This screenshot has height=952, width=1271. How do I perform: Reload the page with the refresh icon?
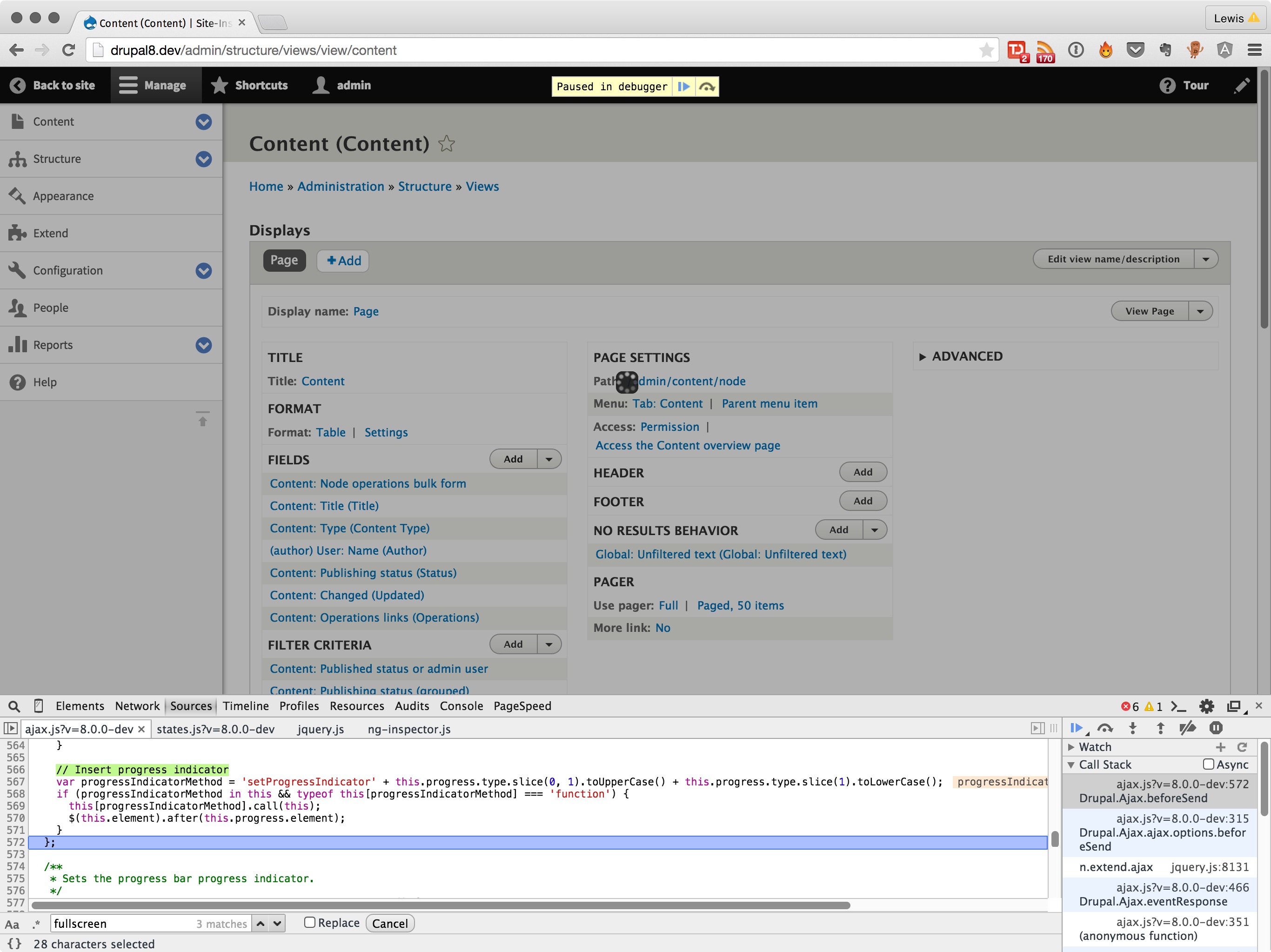(x=68, y=50)
